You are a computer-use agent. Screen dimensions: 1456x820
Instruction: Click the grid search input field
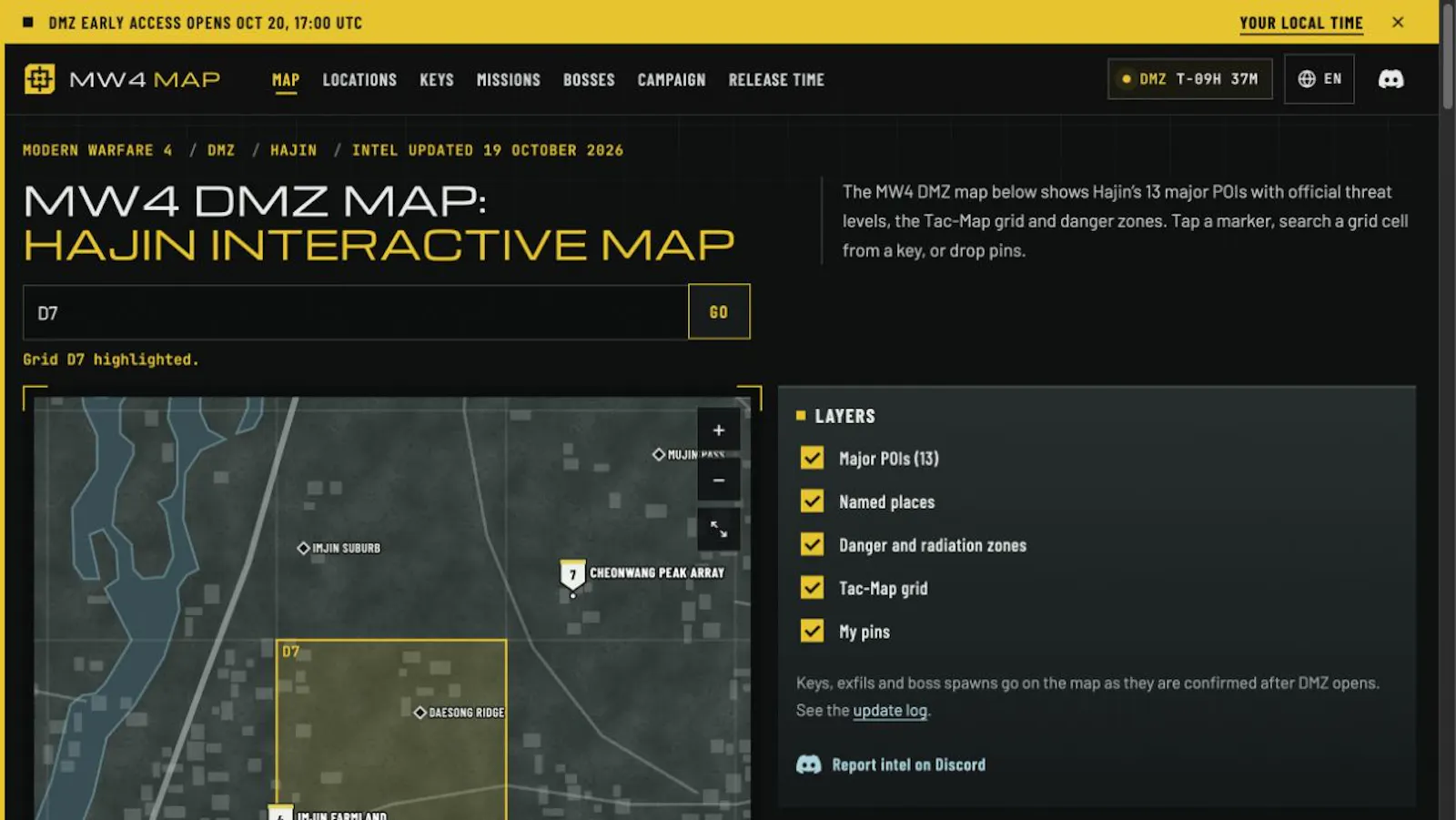click(356, 312)
